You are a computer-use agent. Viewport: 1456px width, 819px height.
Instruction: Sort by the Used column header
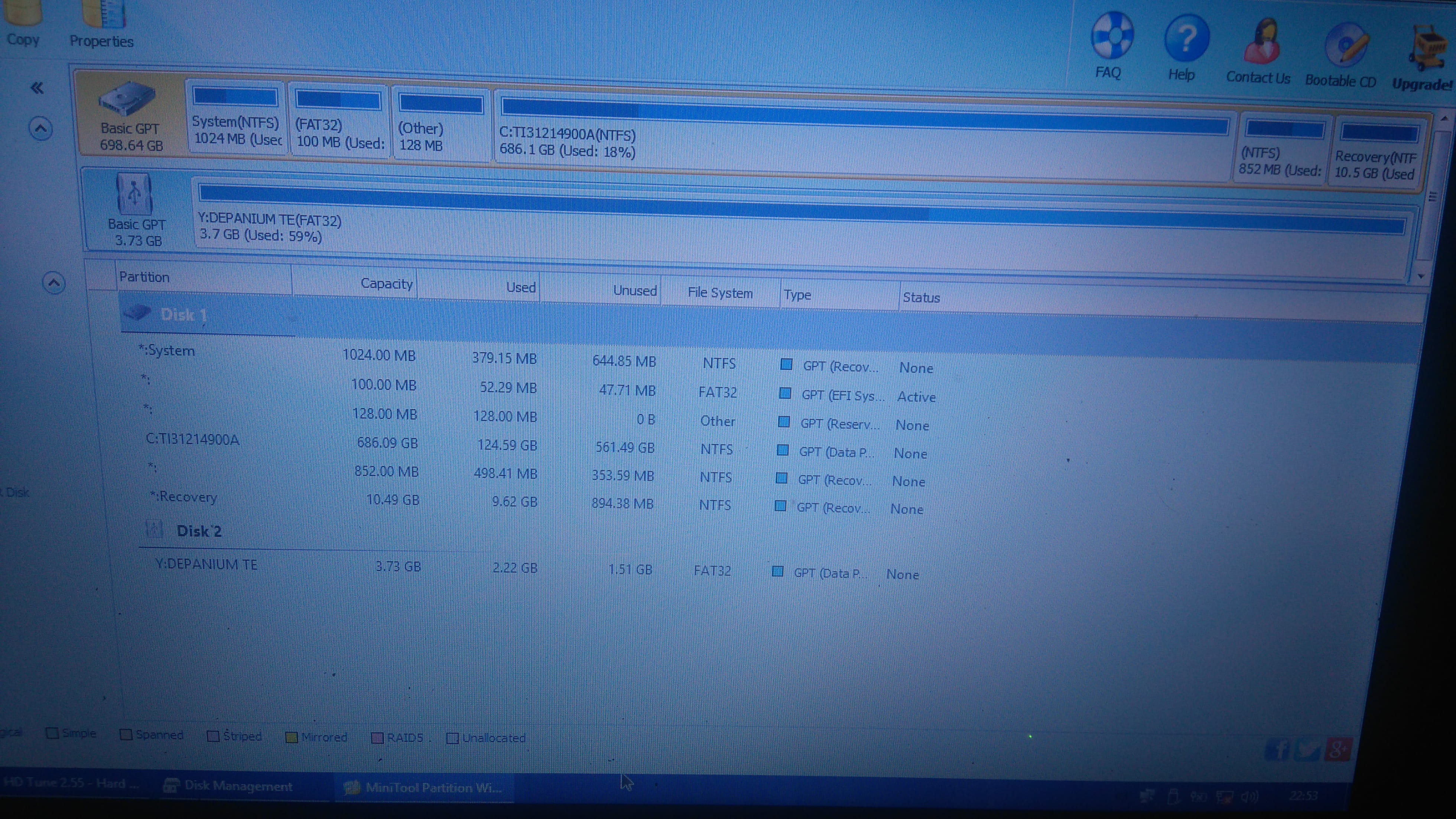click(x=479, y=286)
